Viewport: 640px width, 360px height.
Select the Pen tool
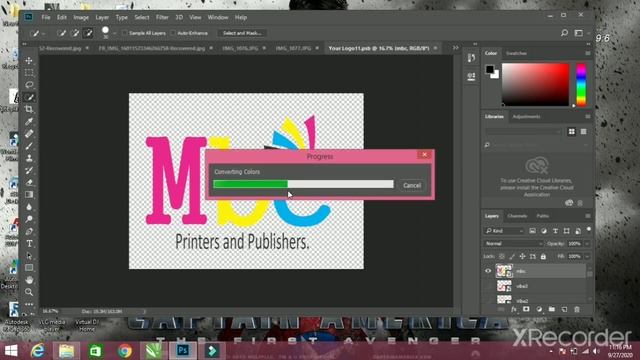point(29,231)
